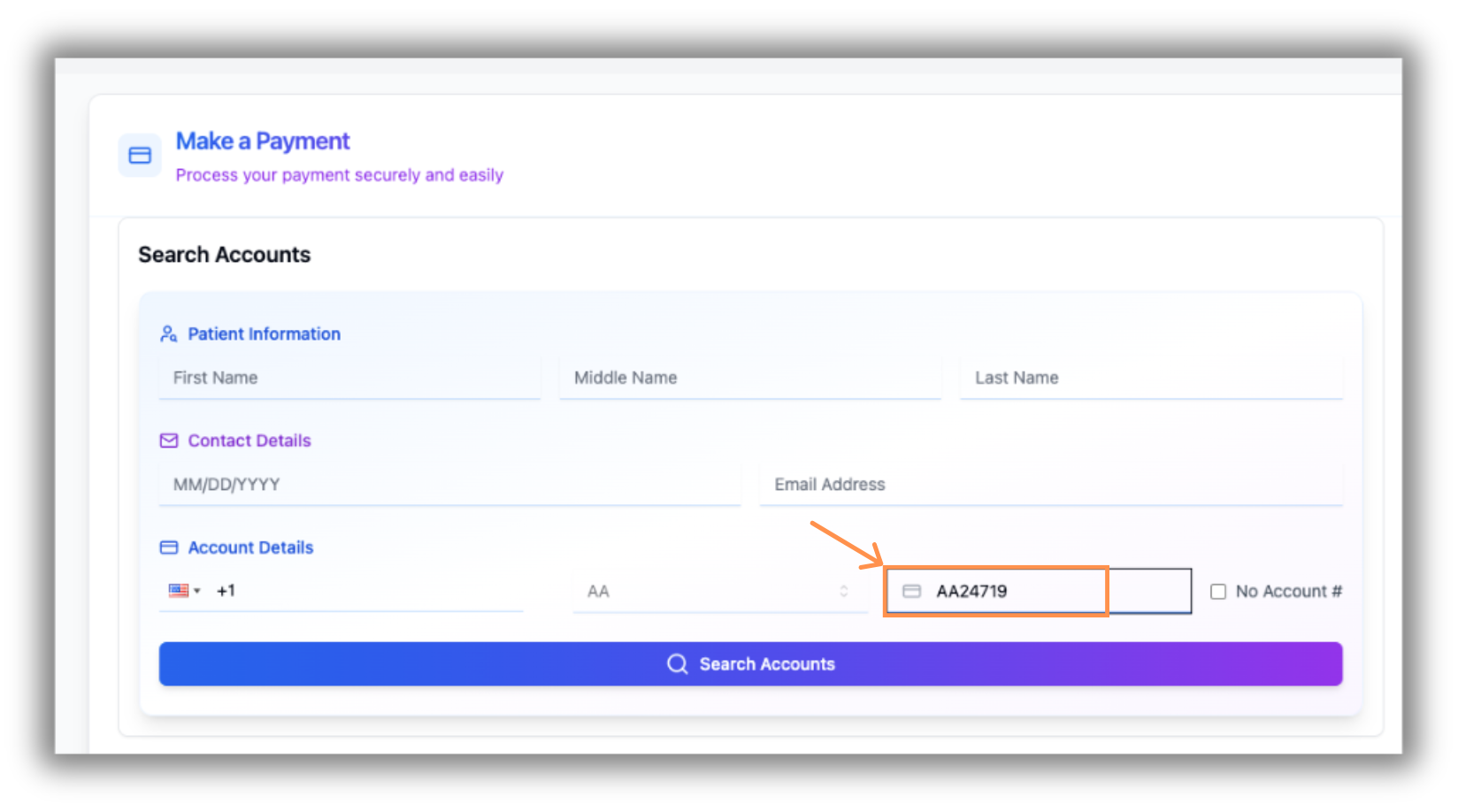Image resolution: width=1458 pixels, height=812 pixels.
Task: Click the No Account # label text
Action: tap(1288, 592)
